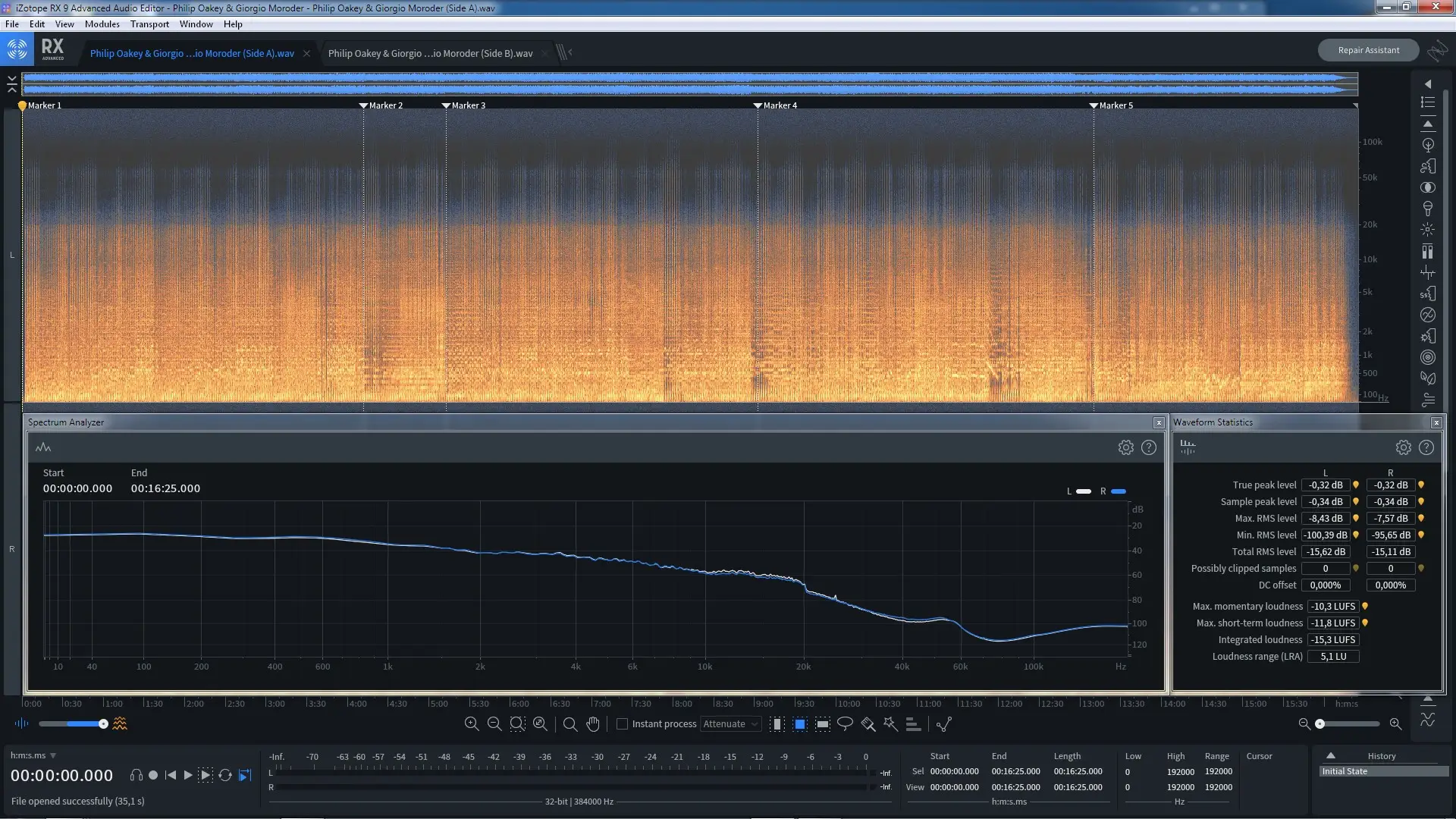Select the Lasso selection tool

[845, 724]
